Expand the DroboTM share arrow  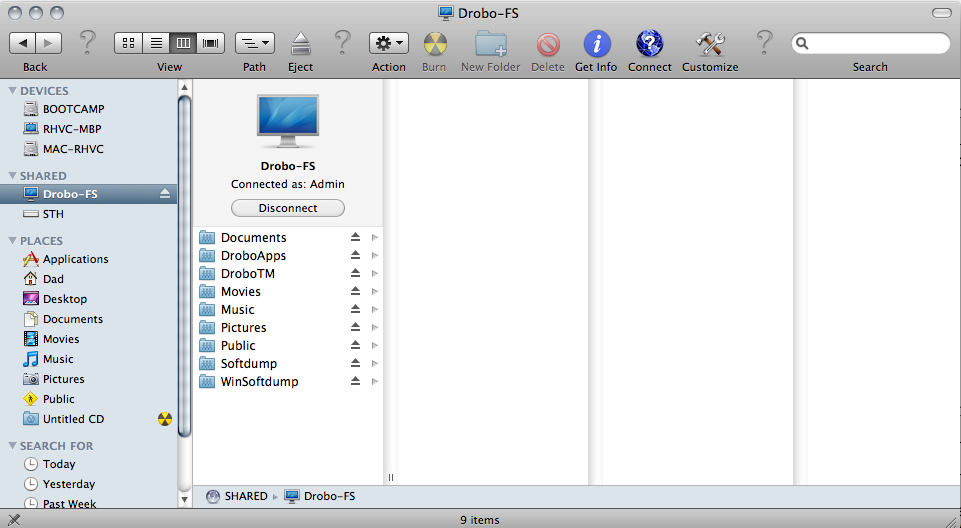coord(374,274)
